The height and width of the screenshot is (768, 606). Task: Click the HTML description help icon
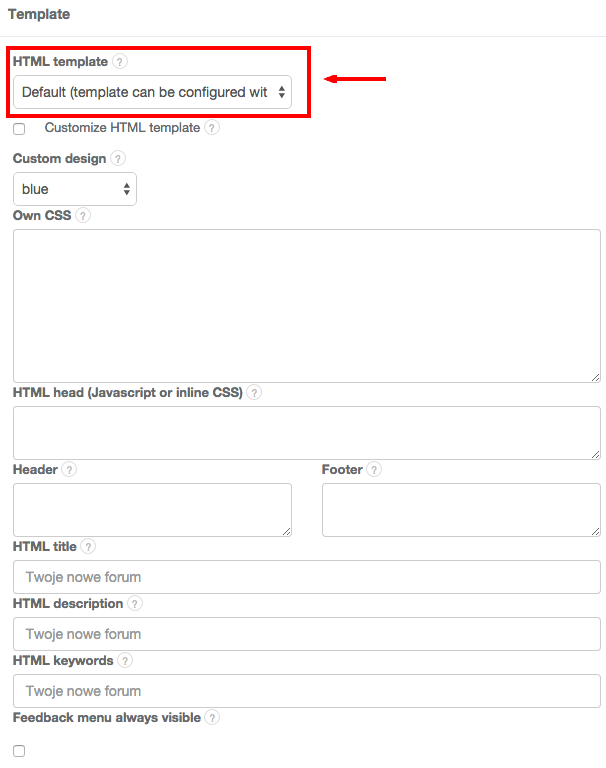coord(135,603)
